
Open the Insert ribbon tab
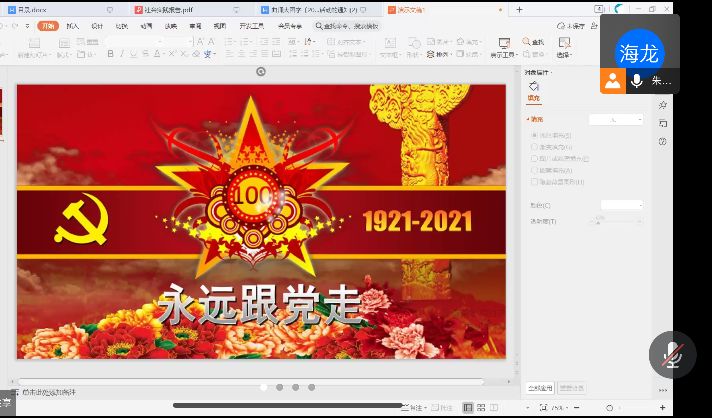point(72,26)
